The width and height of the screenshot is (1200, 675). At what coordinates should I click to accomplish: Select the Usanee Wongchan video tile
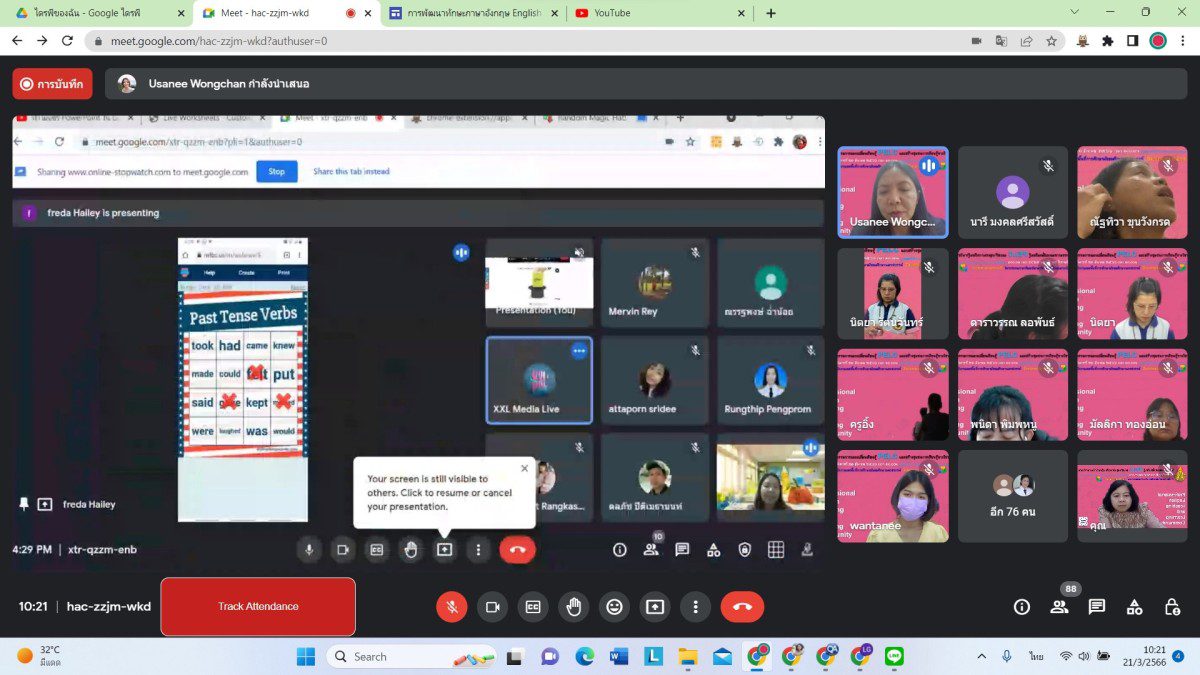pos(893,192)
